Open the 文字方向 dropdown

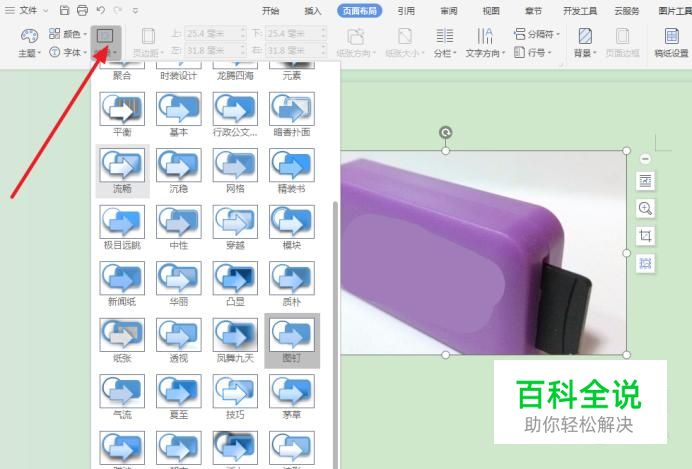[x=485, y=42]
